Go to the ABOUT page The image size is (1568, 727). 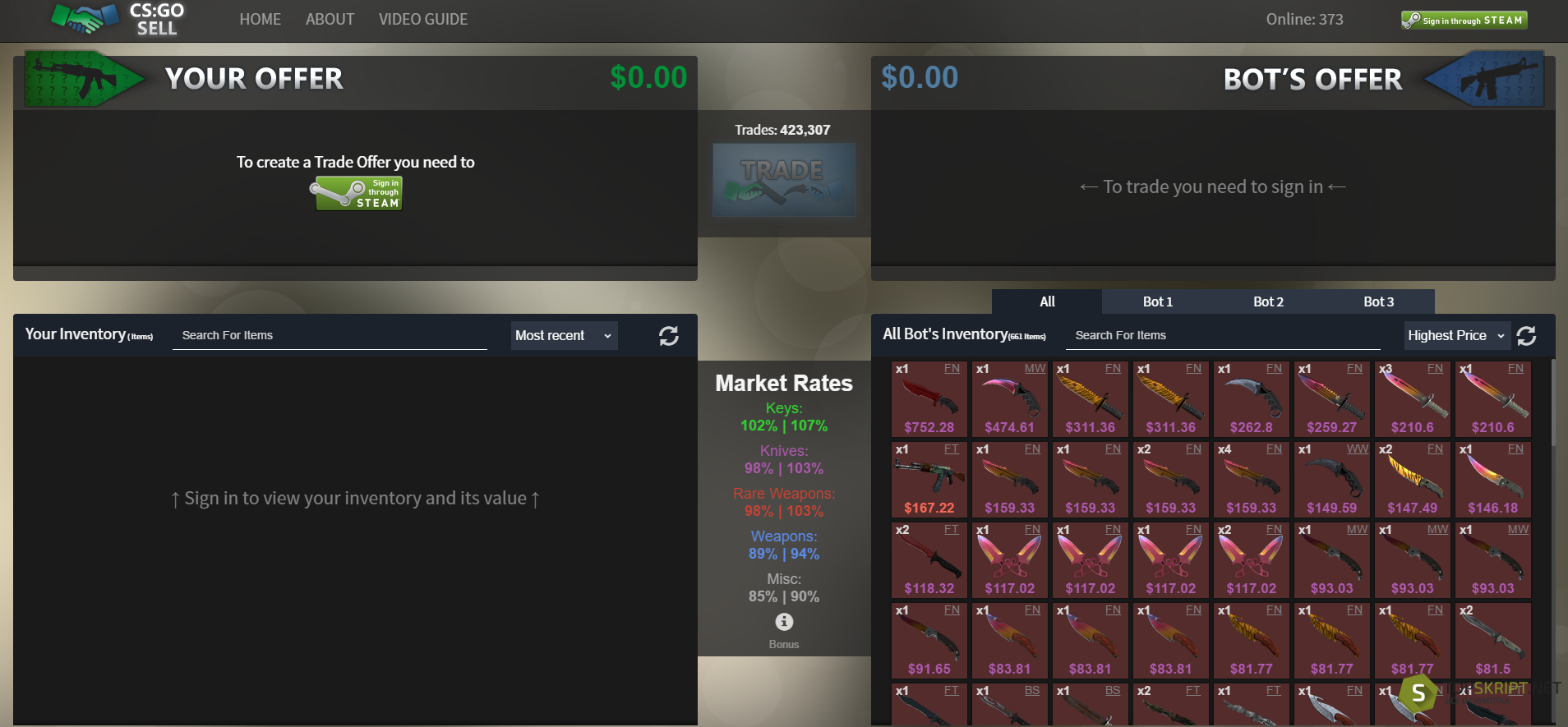330,19
